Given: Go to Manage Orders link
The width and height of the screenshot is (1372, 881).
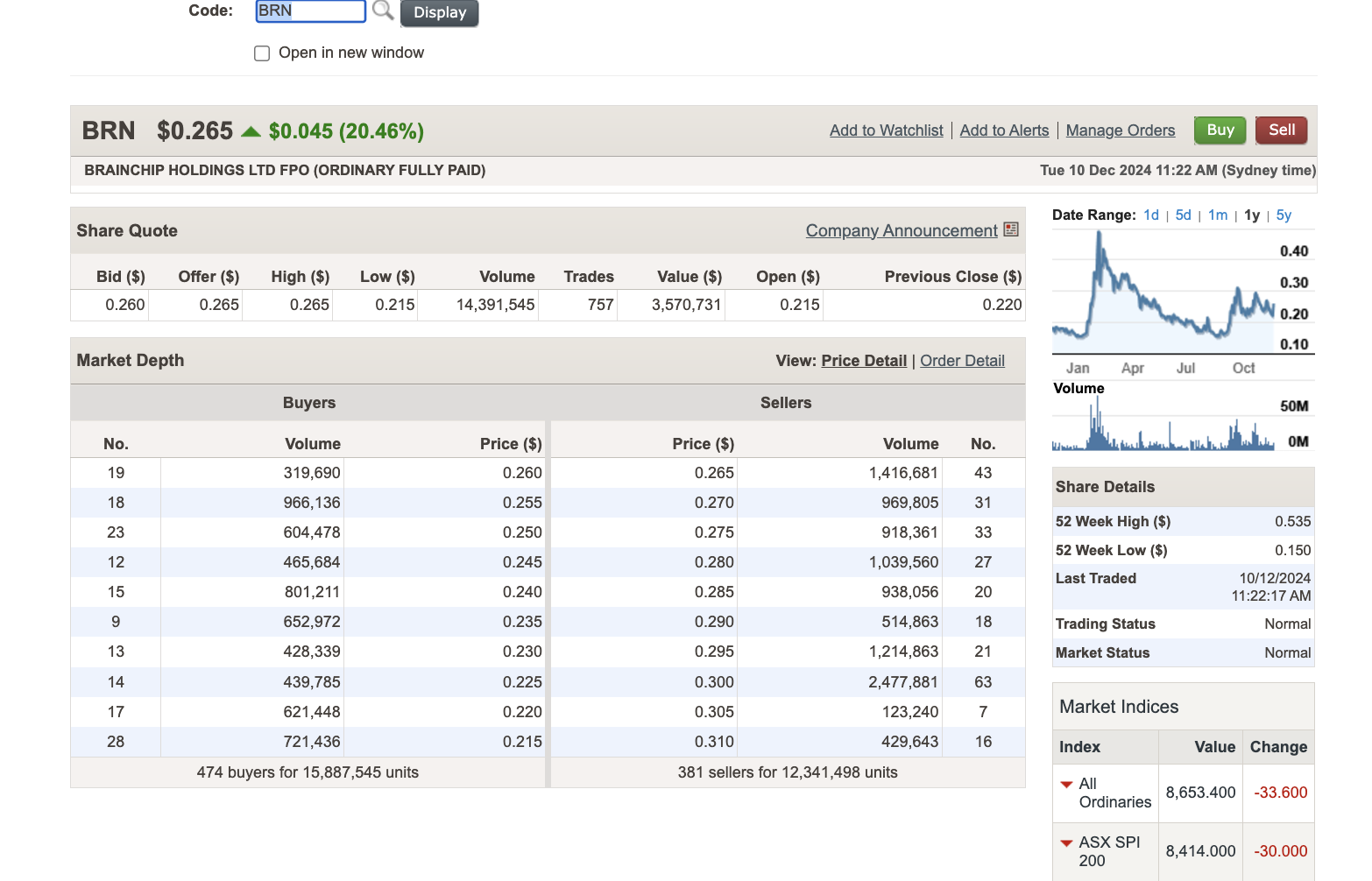Looking at the screenshot, I should (x=1120, y=130).
